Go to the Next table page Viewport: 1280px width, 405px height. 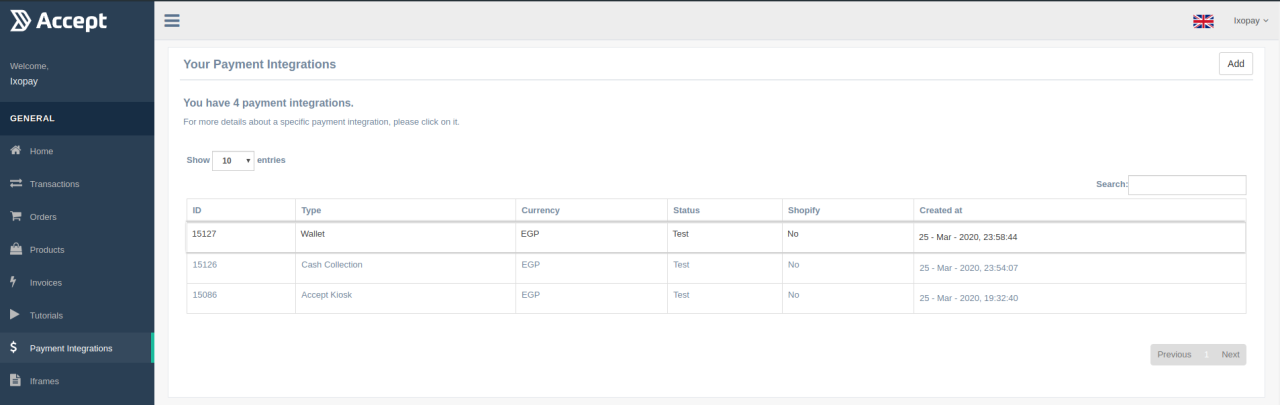[x=1230, y=355]
